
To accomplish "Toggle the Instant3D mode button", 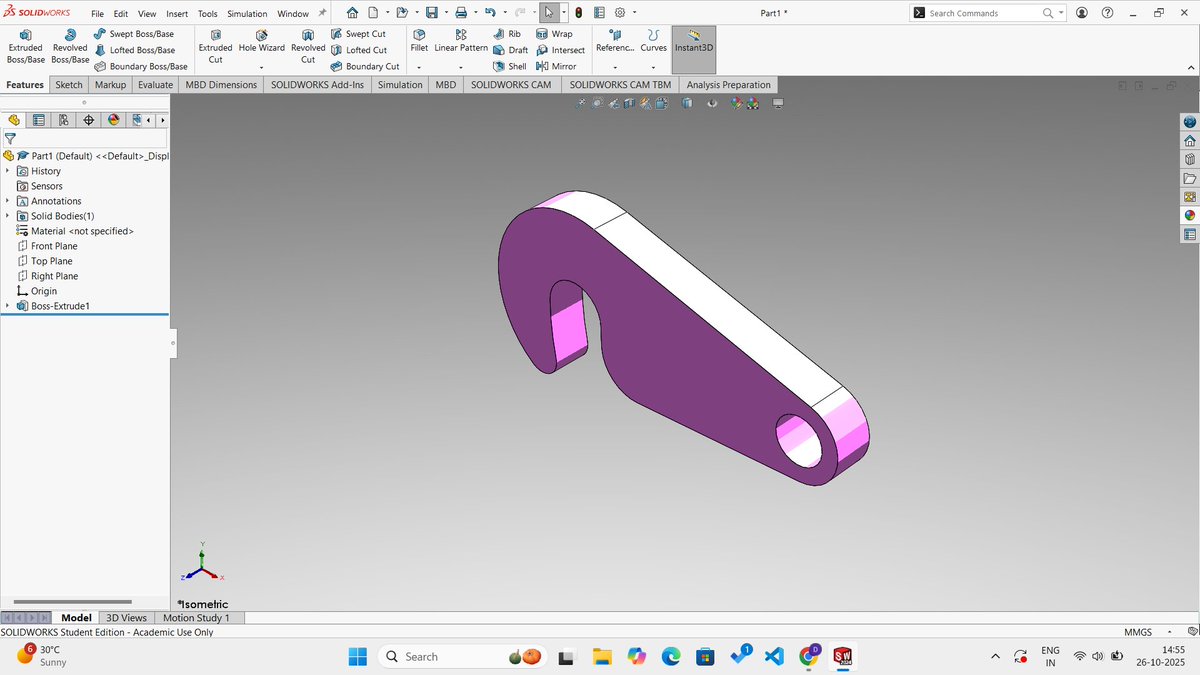I will [x=694, y=48].
